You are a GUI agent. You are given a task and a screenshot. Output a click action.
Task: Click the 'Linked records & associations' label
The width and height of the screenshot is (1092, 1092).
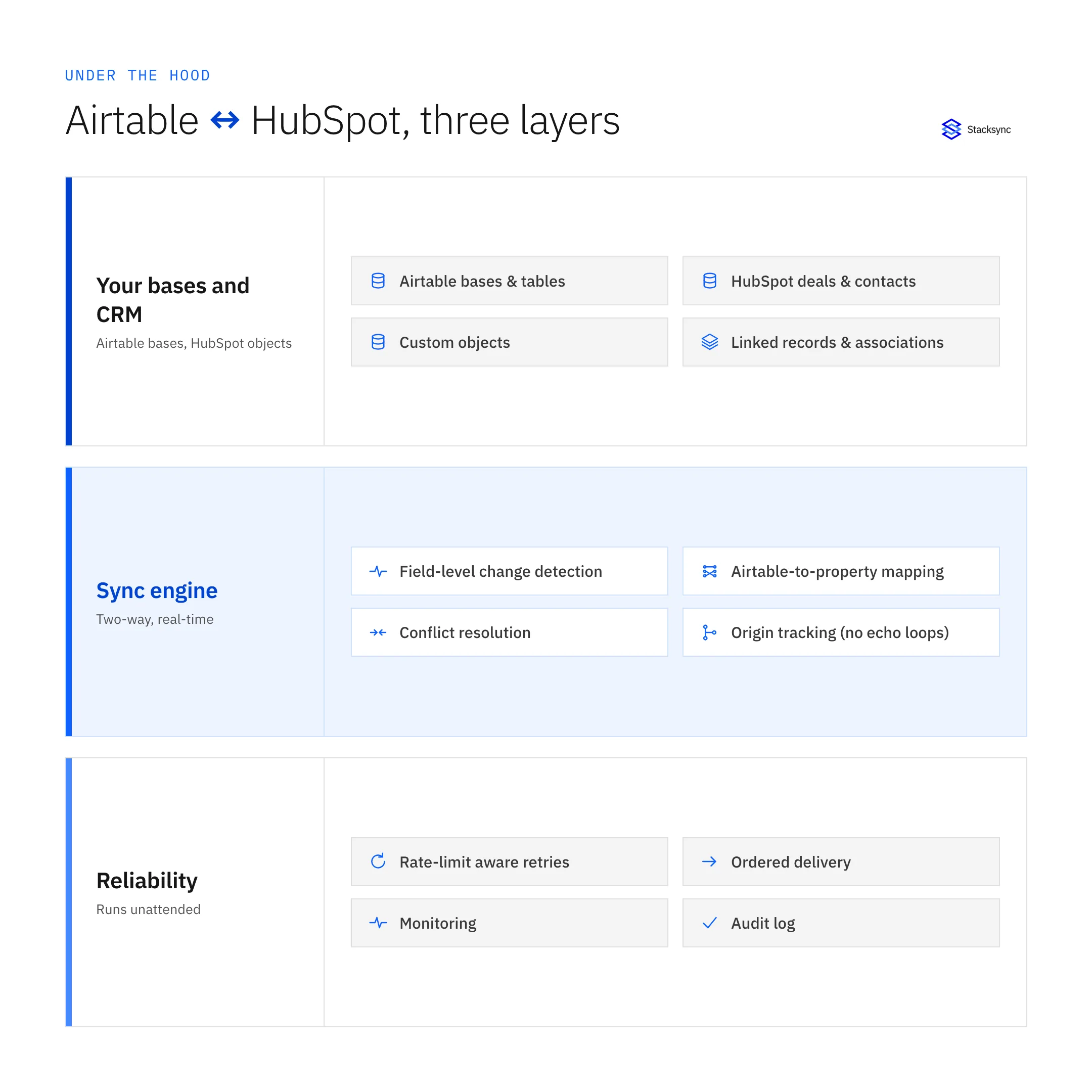coord(837,343)
